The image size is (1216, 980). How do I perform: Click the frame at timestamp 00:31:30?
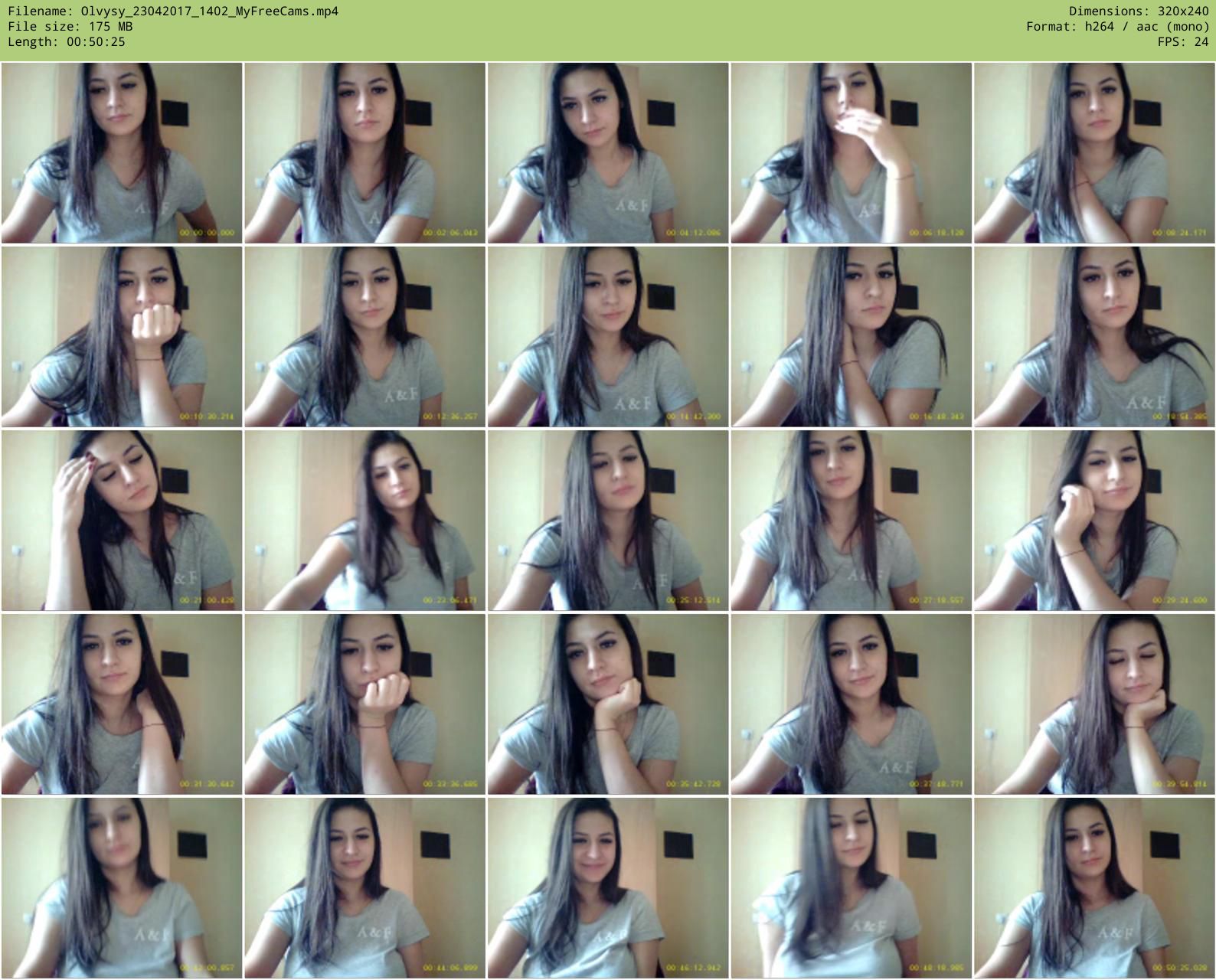122,704
